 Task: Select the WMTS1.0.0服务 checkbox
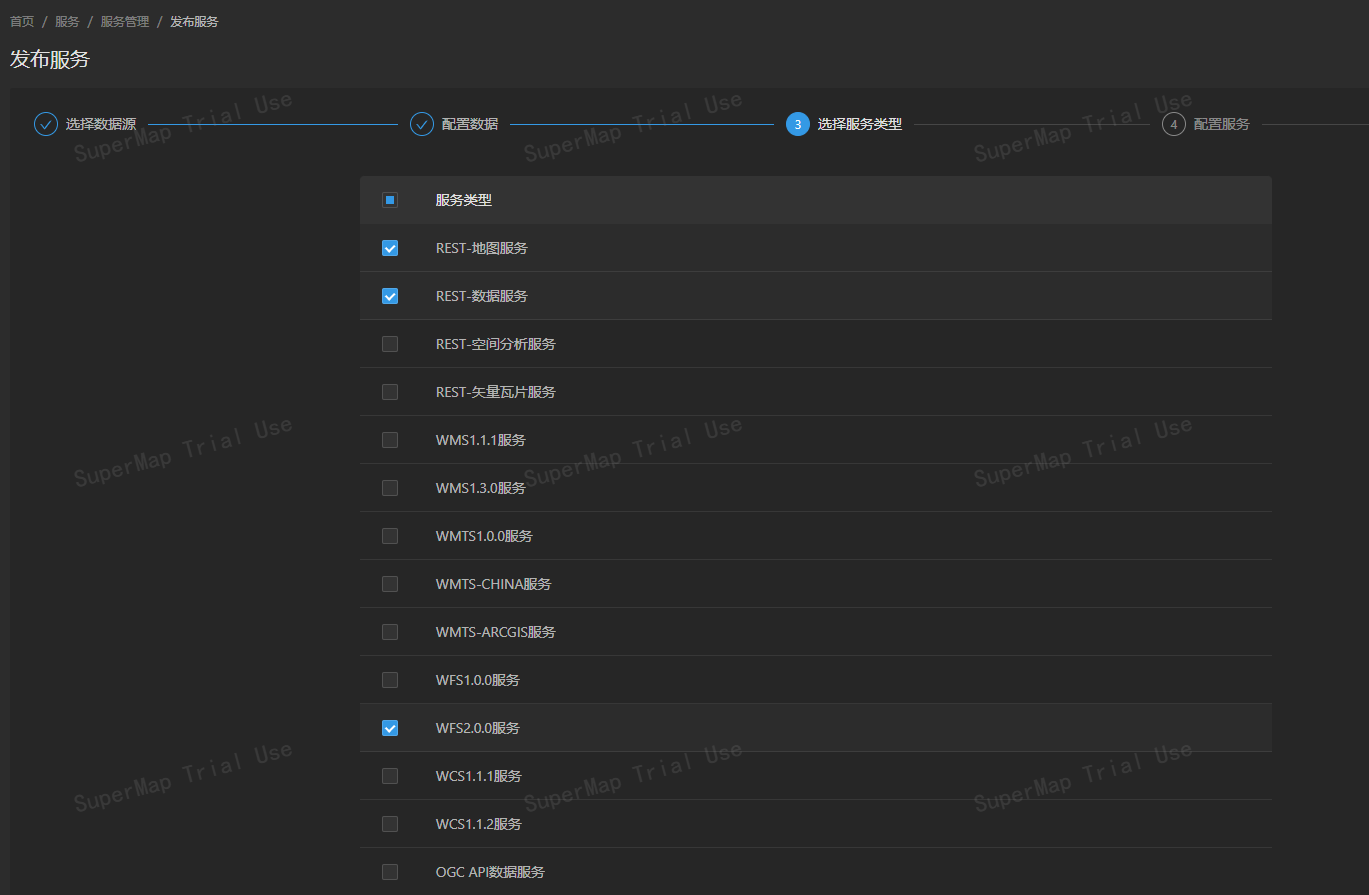[390, 536]
